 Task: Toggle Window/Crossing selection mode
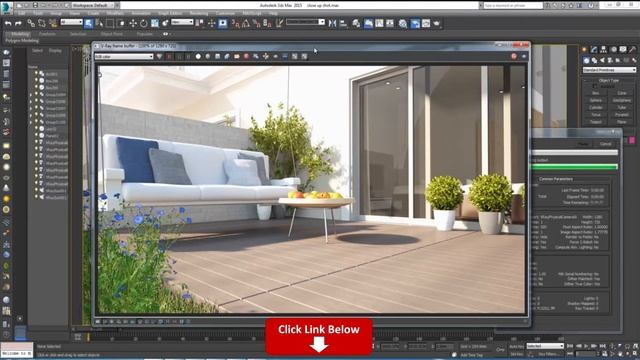click(x=121, y=23)
